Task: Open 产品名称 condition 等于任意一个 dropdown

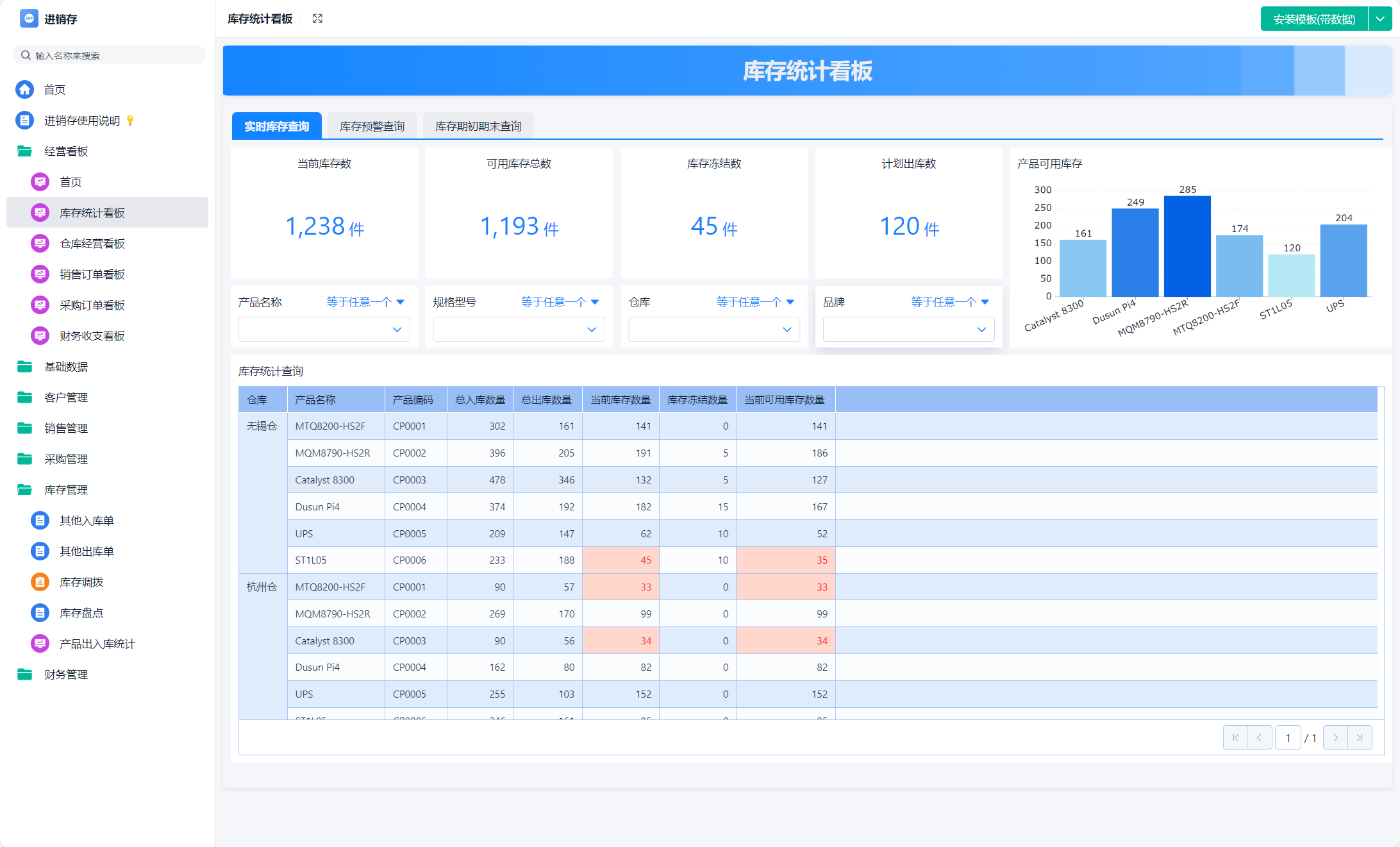Action: (365, 302)
